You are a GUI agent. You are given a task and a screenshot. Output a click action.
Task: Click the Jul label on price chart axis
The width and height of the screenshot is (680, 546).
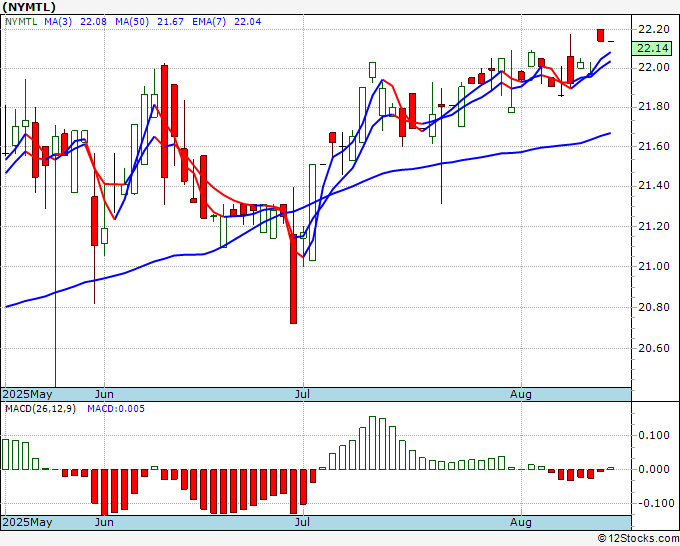point(302,394)
